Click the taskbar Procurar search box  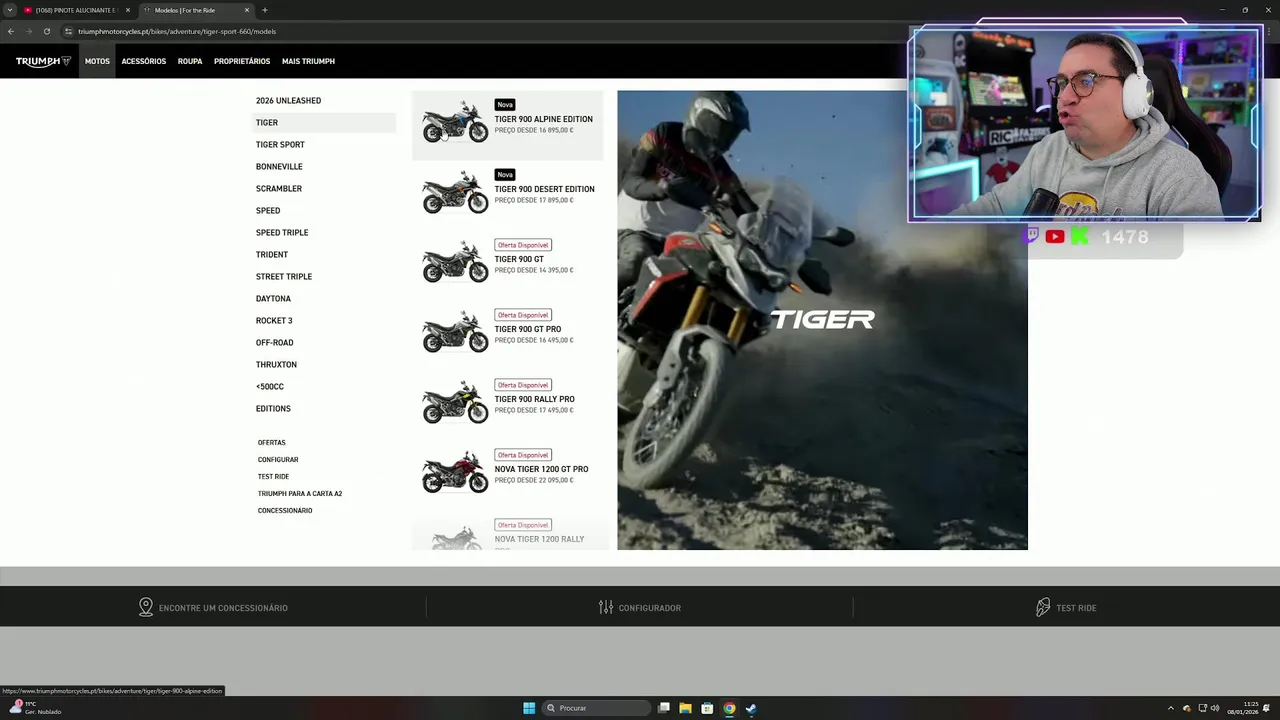point(596,708)
